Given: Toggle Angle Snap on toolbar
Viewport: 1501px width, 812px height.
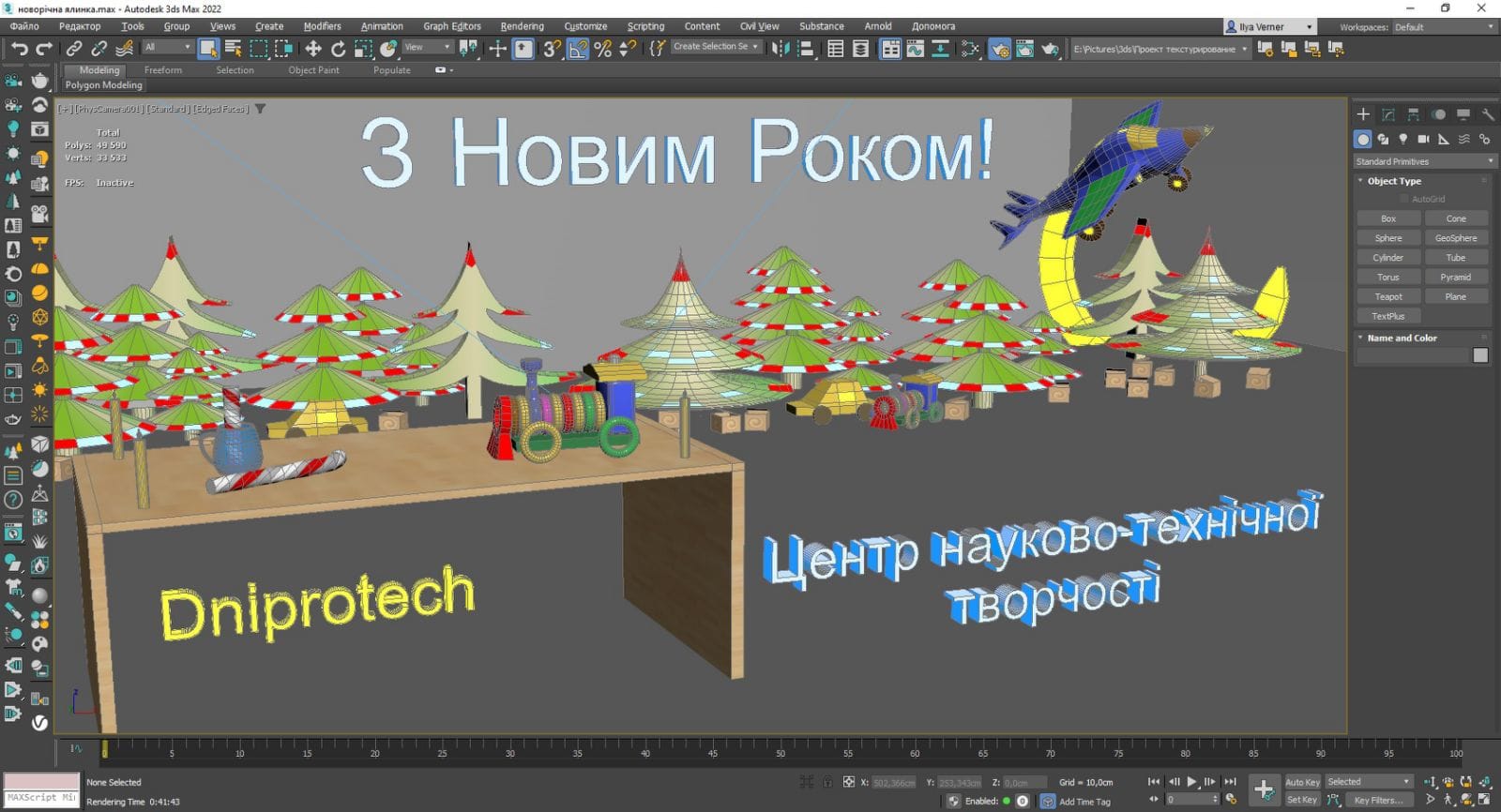Looking at the screenshot, I should (578, 49).
